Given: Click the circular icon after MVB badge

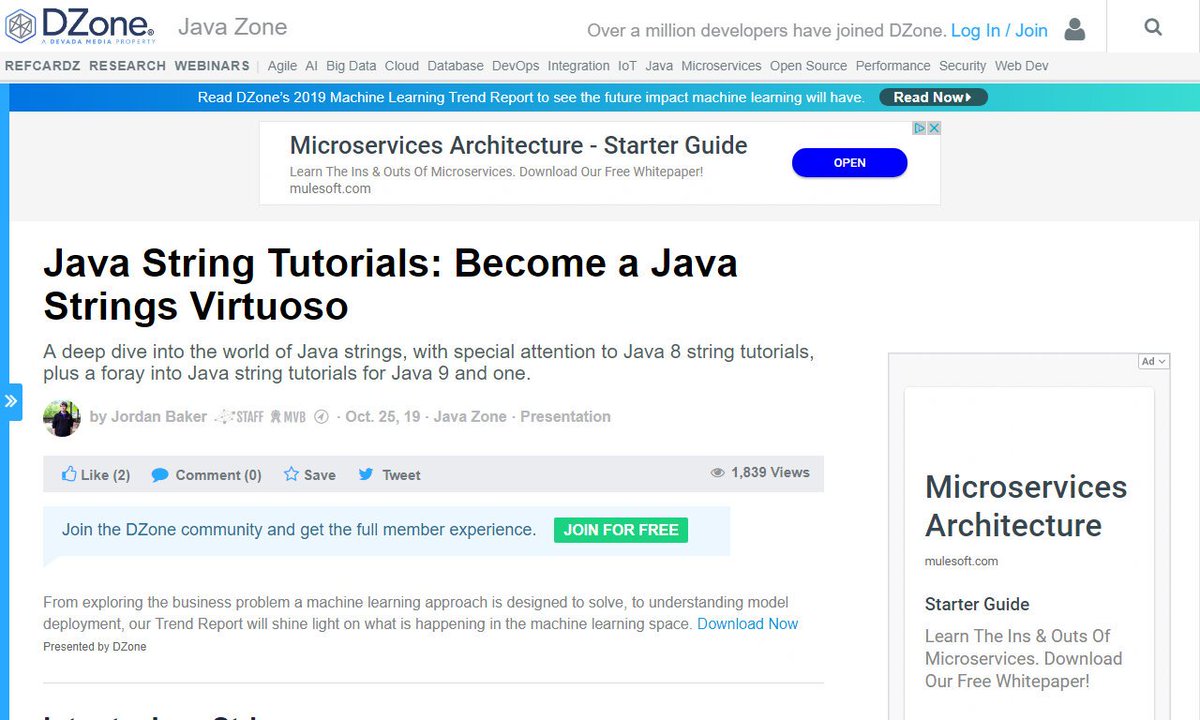Looking at the screenshot, I should point(322,417).
